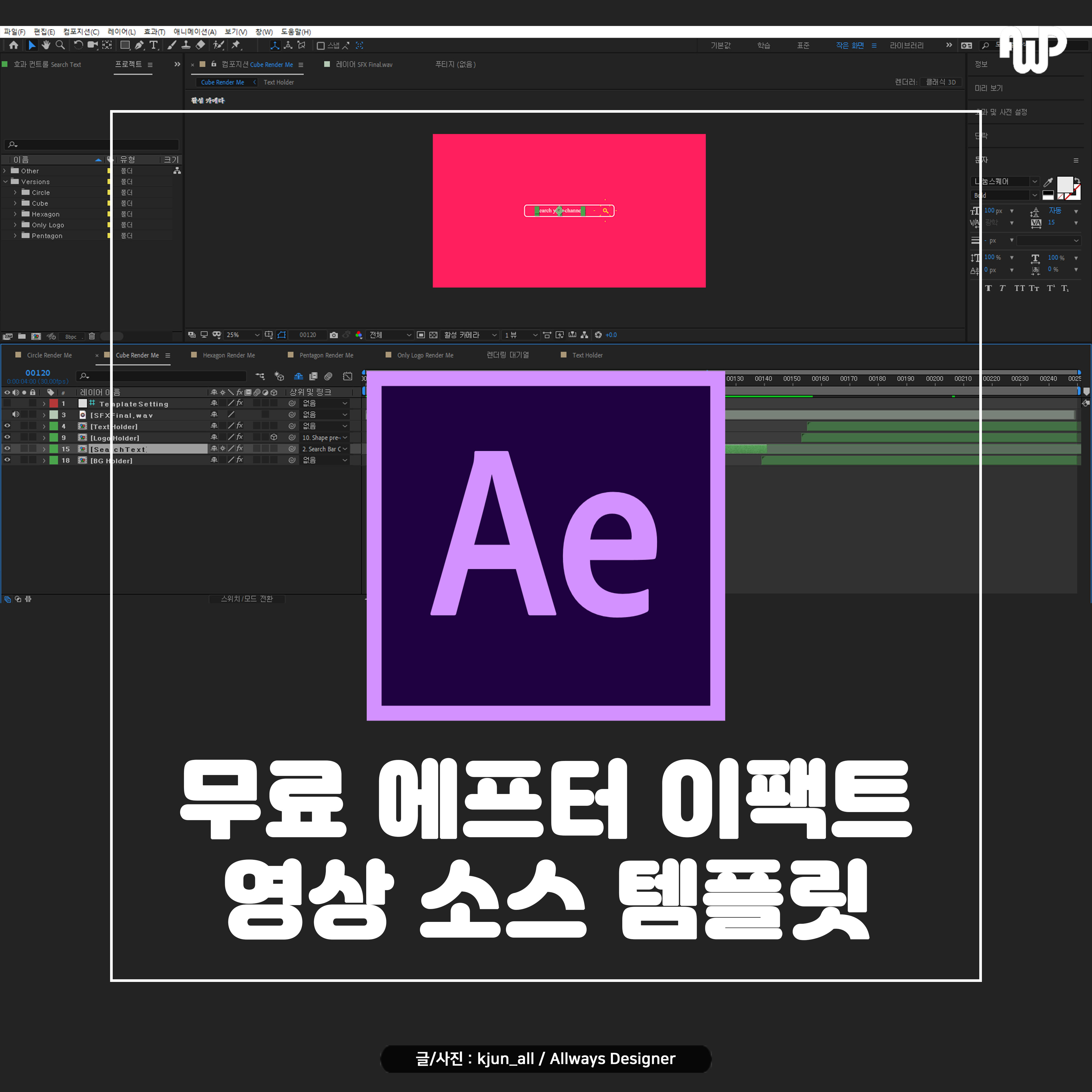Open the 애니메이션(A) menu
This screenshot has width=1092, height=1092.
tap(195, 32)
